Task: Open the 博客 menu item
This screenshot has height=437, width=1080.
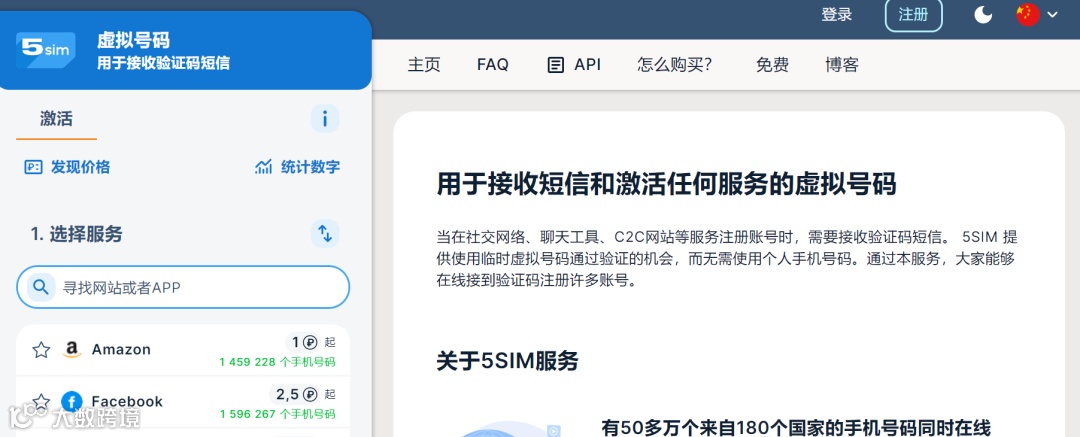Action: point(842,65)
